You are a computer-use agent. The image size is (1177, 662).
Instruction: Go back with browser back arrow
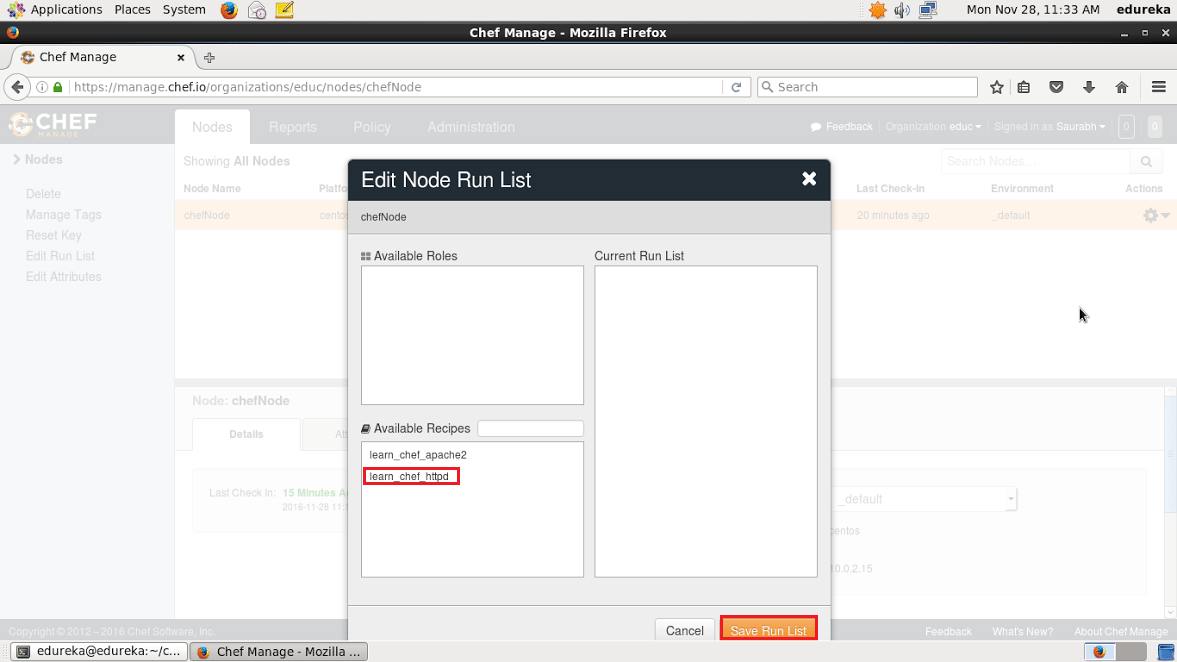(17, 87)
